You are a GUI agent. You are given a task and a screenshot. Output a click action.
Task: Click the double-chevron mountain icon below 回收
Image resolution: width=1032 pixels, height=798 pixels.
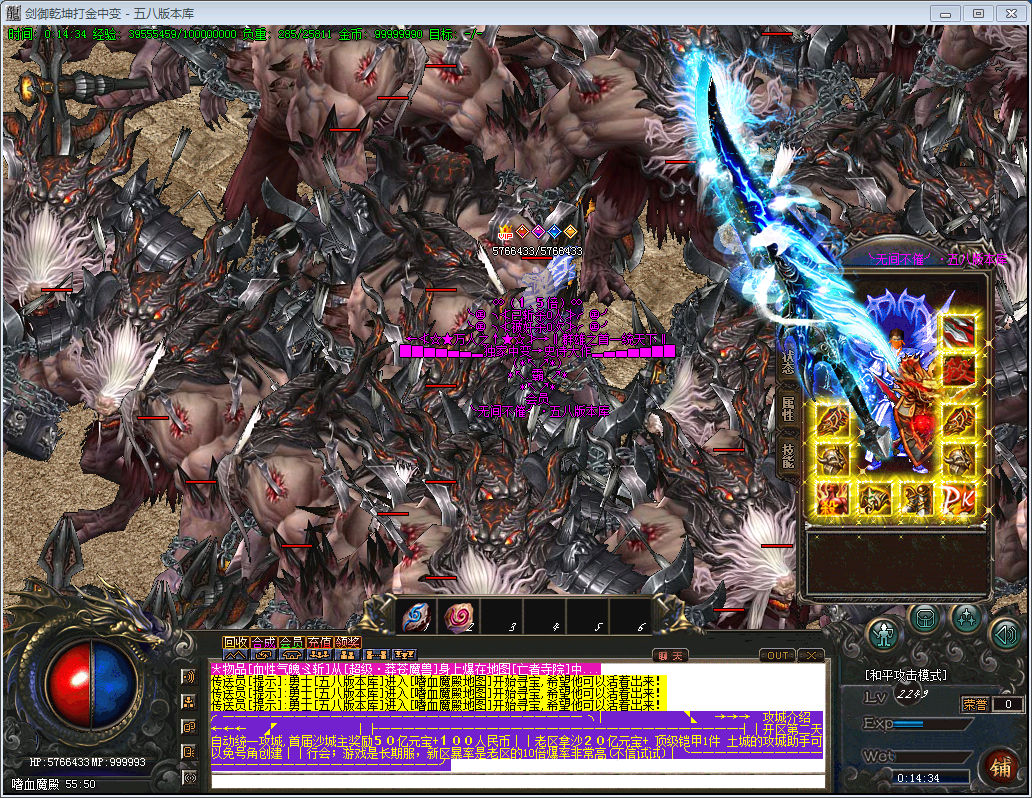click(x=235, y=655)
